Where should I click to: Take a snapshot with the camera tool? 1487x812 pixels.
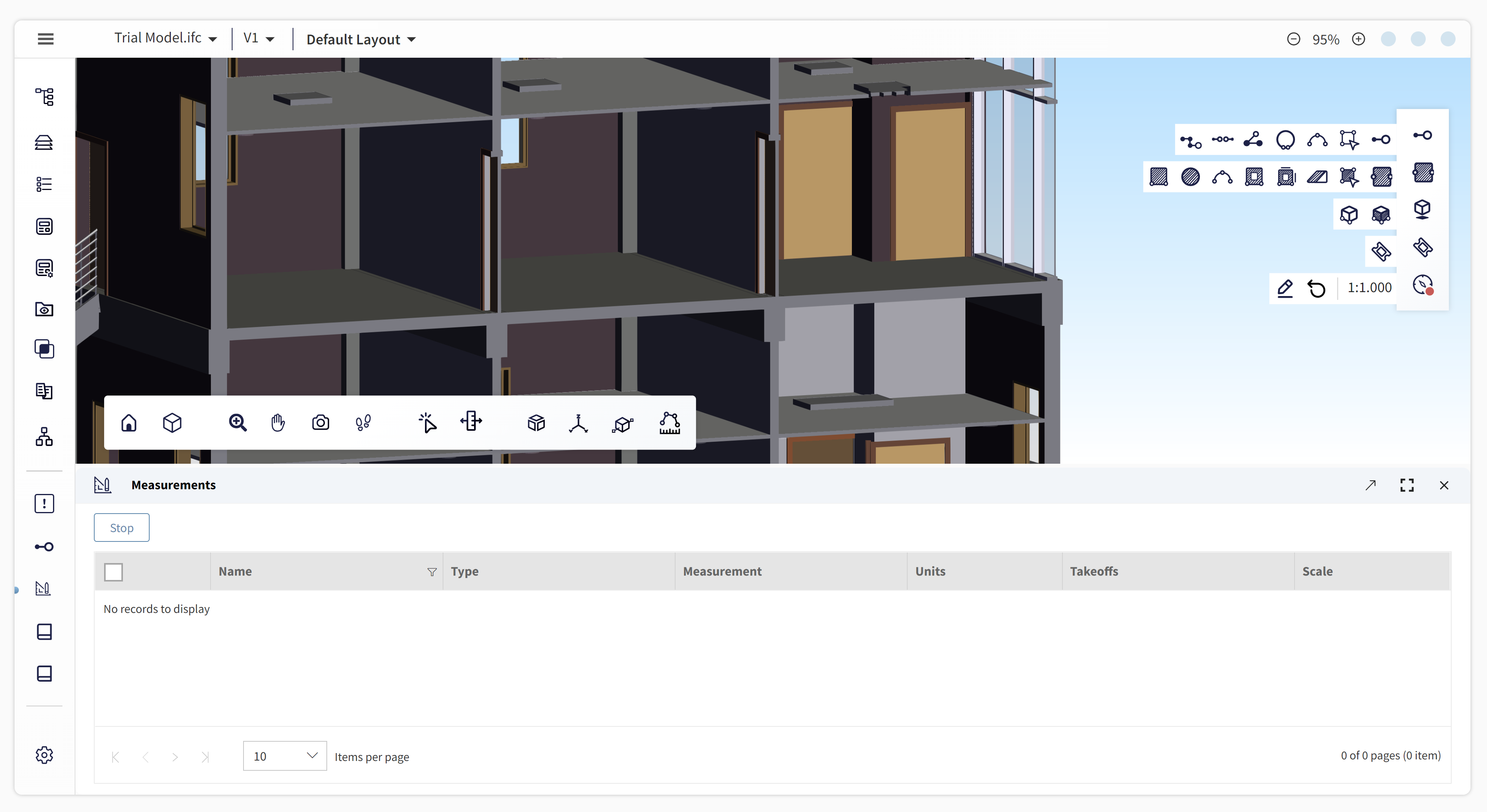point(320,423)
